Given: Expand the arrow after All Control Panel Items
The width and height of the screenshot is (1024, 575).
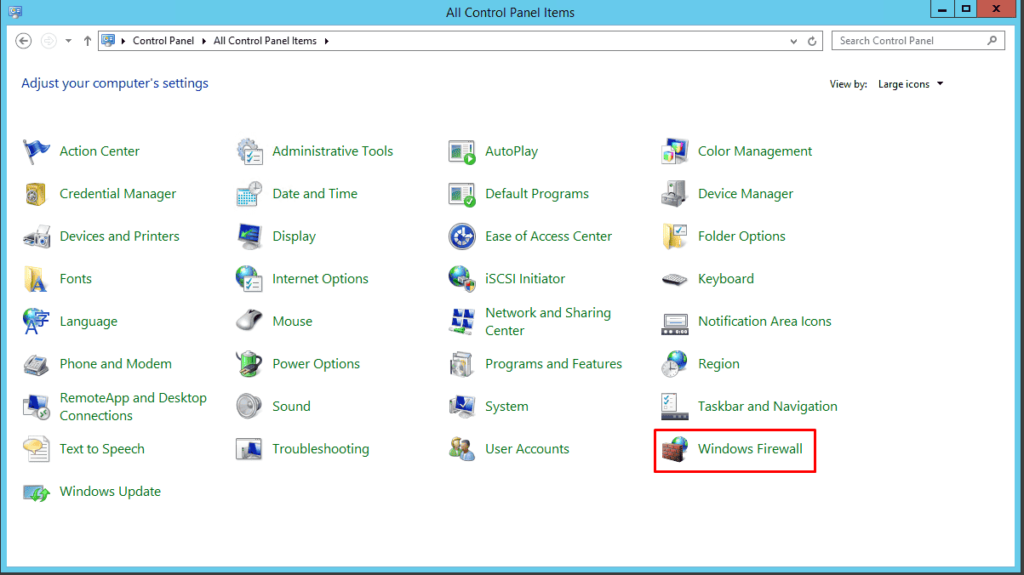Looking at the screenshot, I should (x=327, y=41).
